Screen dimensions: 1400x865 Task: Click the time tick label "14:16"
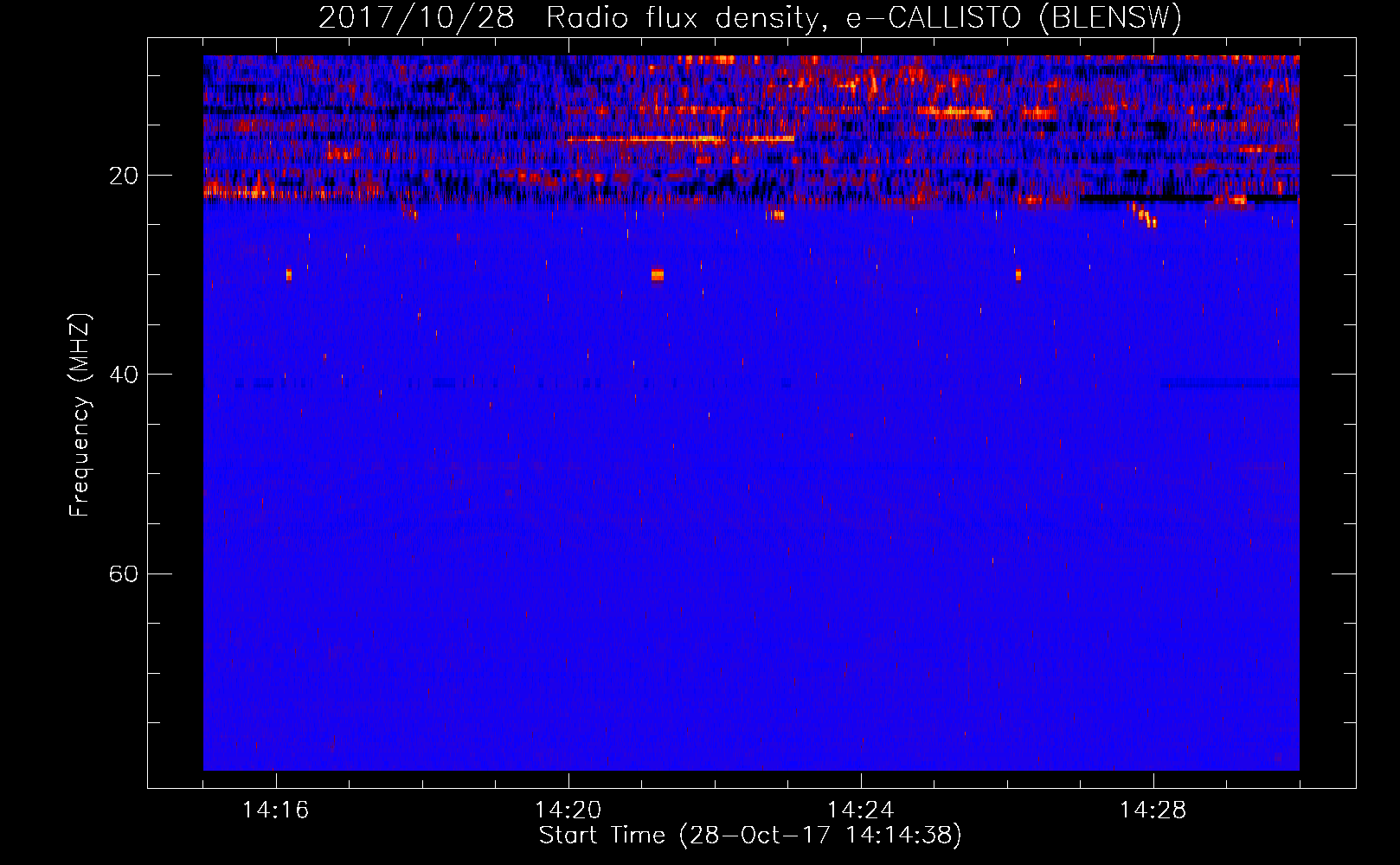[x=276, y=810]
